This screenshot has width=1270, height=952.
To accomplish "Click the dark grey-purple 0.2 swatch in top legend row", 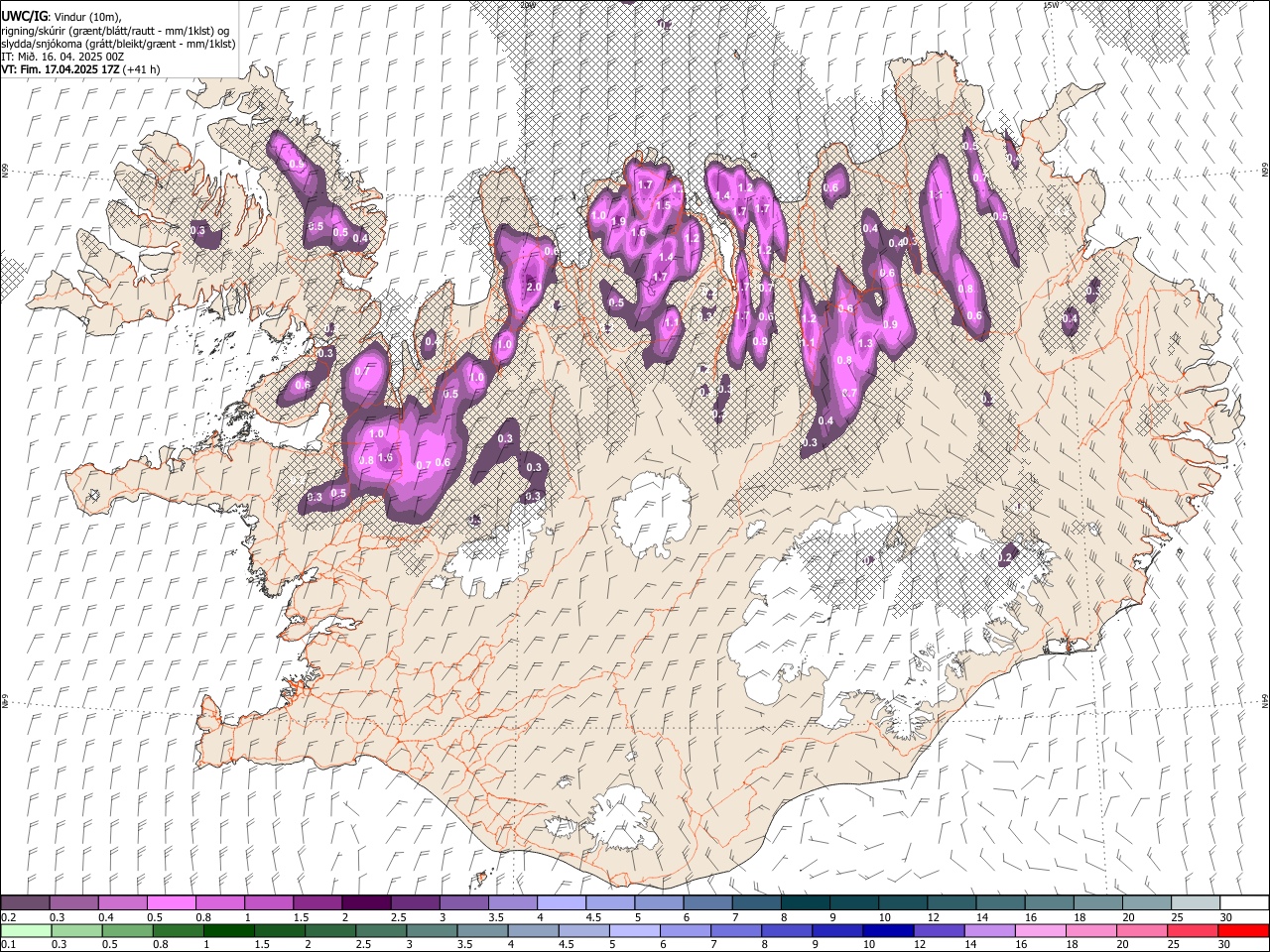I will [25, 903].
